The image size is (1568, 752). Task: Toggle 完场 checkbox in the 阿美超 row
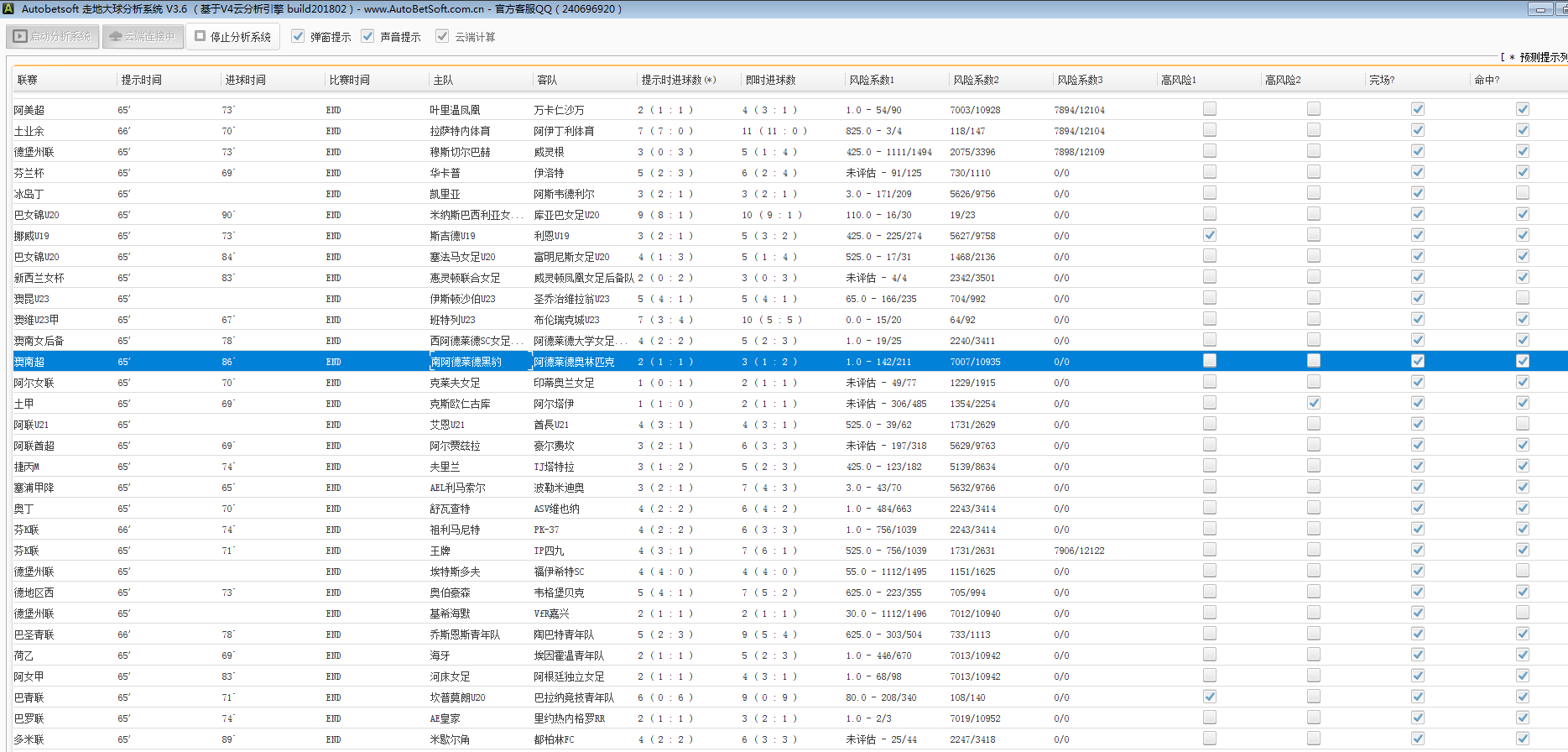tap(1417, 109)
